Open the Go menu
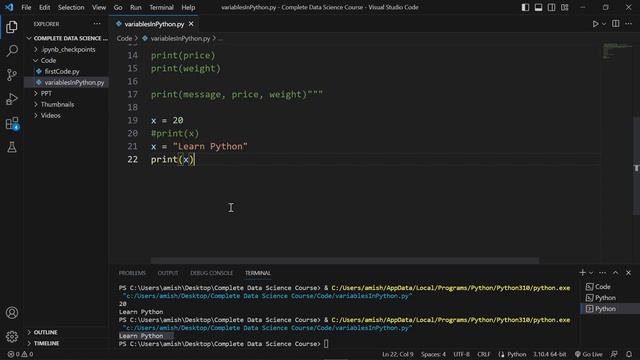Image resolution: width=640 pixels, height=360 pixels. [x=118, y=7]
